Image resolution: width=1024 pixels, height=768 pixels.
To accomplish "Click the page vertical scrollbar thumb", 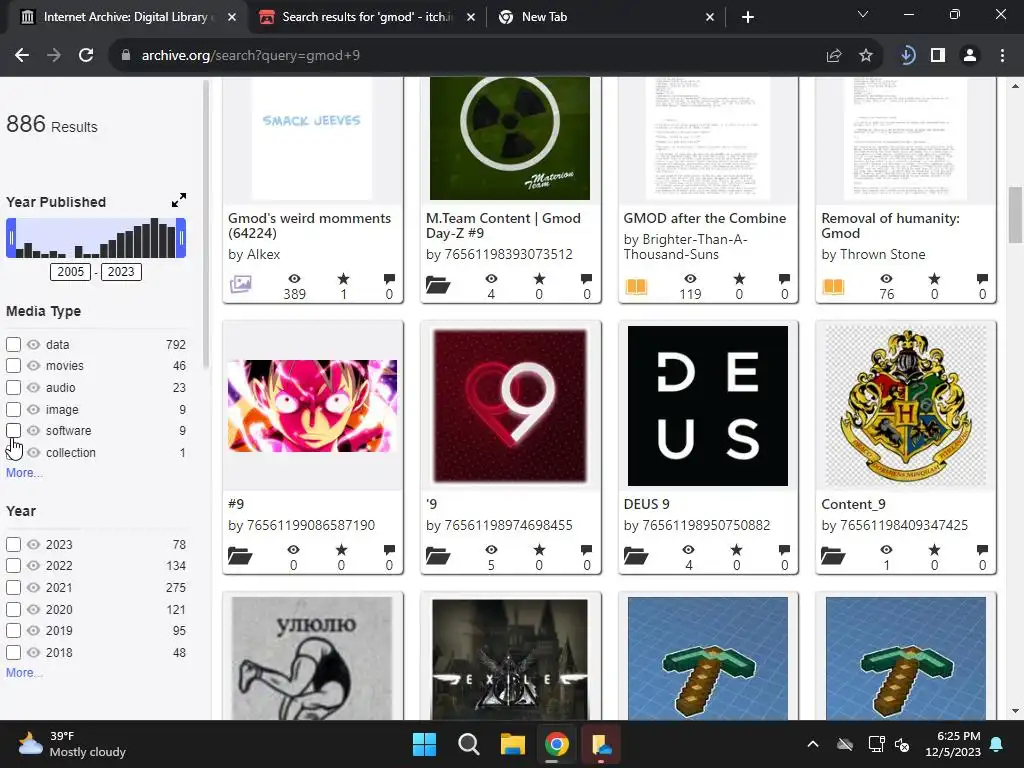I will click(1015, 214).
